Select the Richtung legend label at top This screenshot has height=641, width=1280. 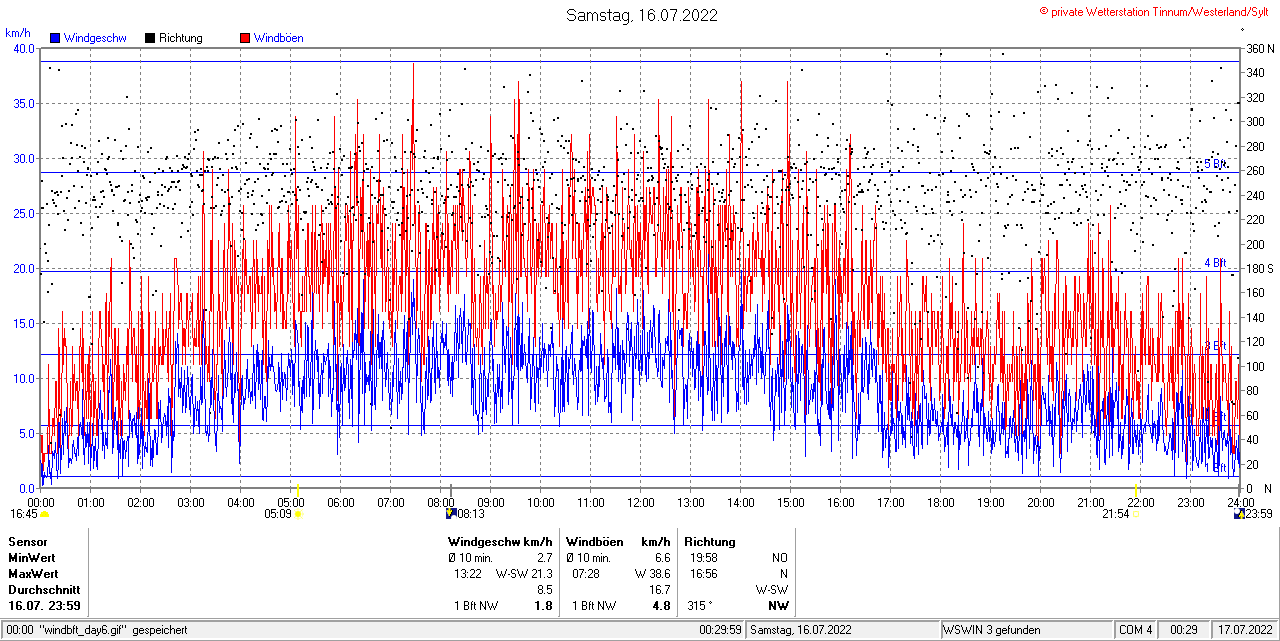(x=181, y=38)
